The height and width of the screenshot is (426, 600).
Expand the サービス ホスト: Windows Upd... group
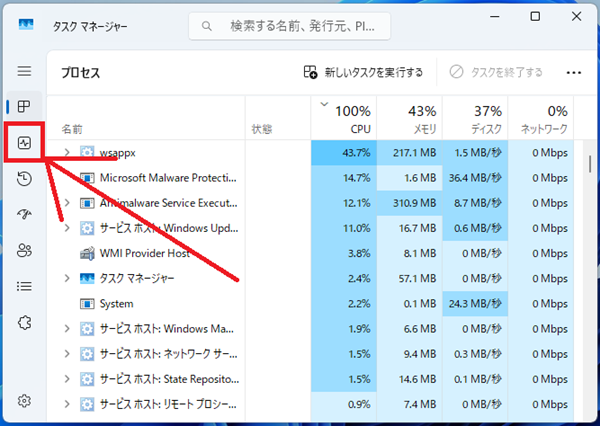(x=67, y=228)
